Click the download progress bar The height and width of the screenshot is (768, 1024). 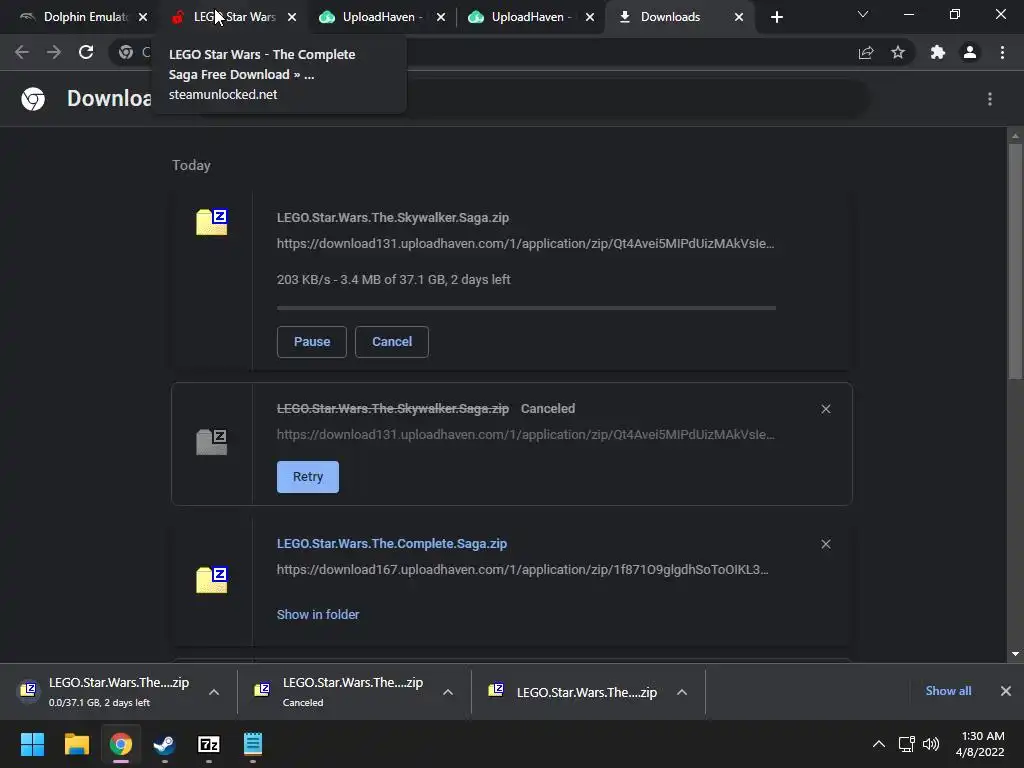pos(526,308)
